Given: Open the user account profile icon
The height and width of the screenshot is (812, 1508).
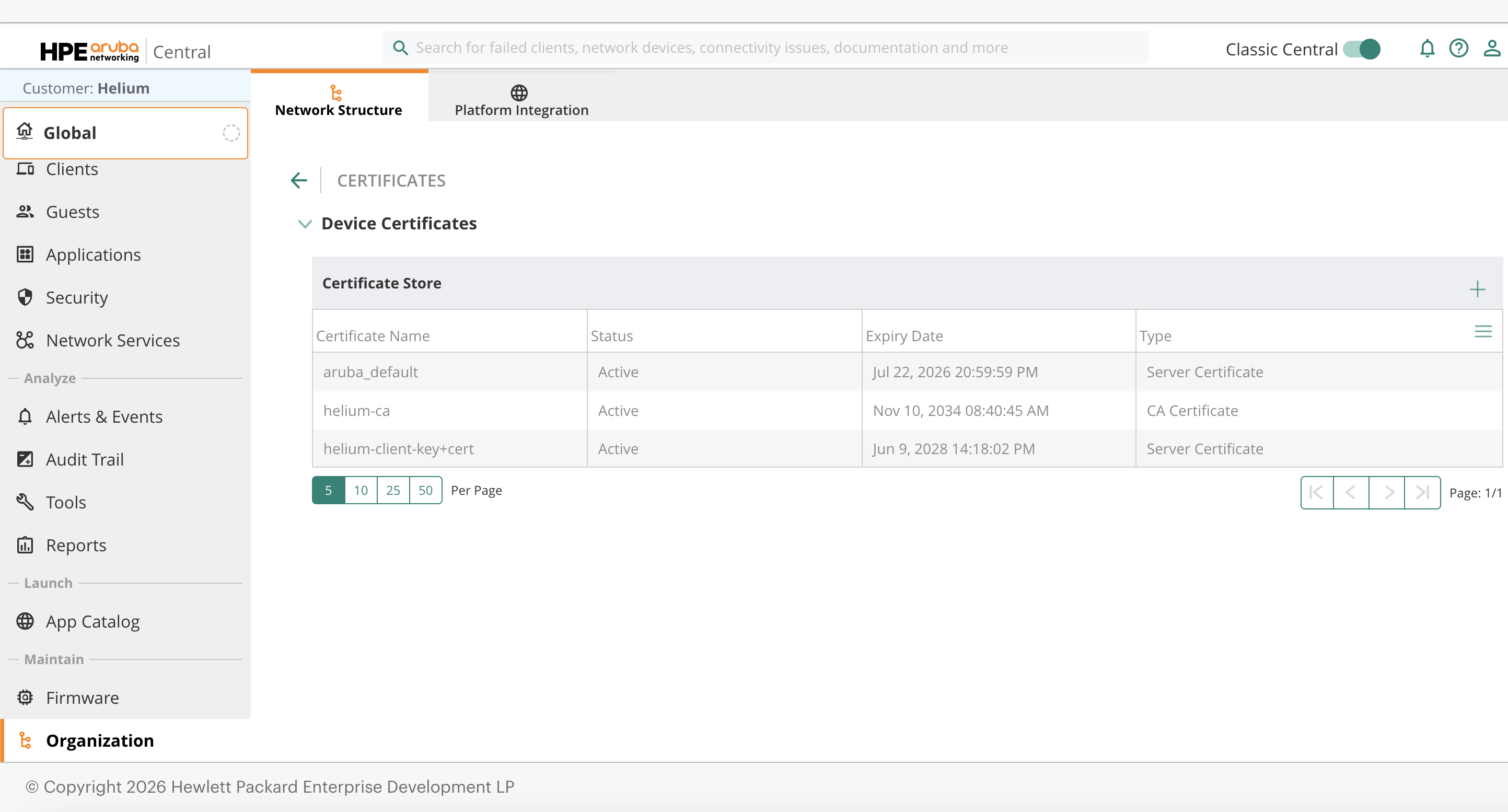Looking at the screenshot, I should click(x=1491, y=49).
